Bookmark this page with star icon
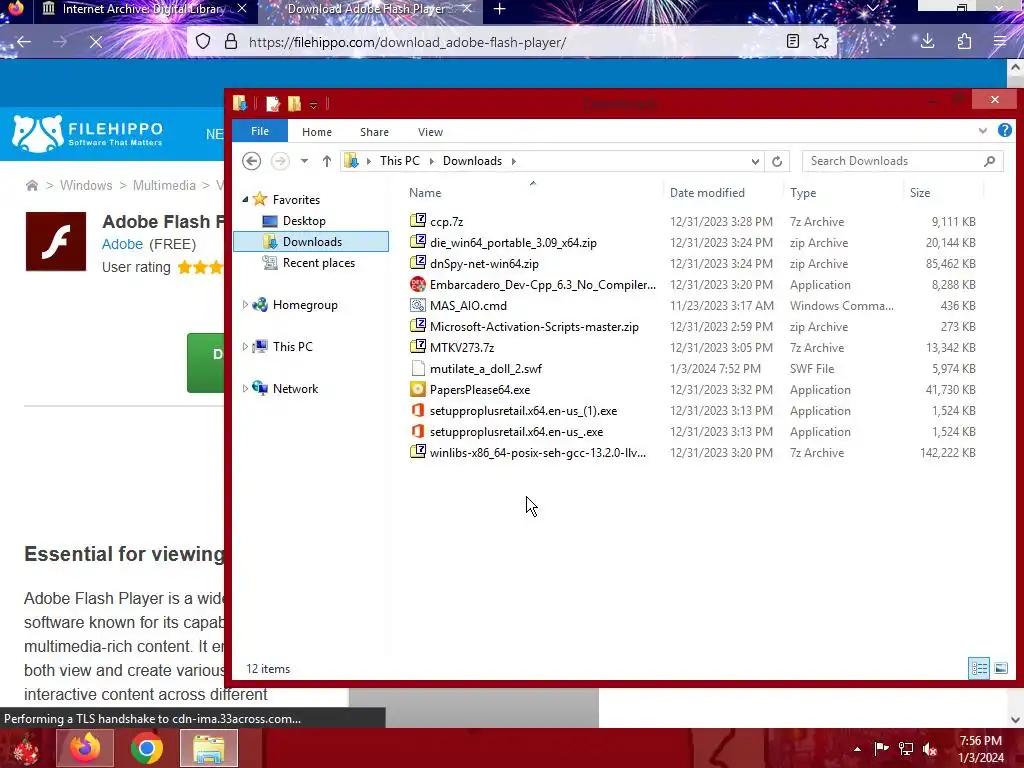Image resolution: width=1024 pixels, height=768 pixels. (x=821, y=42)
